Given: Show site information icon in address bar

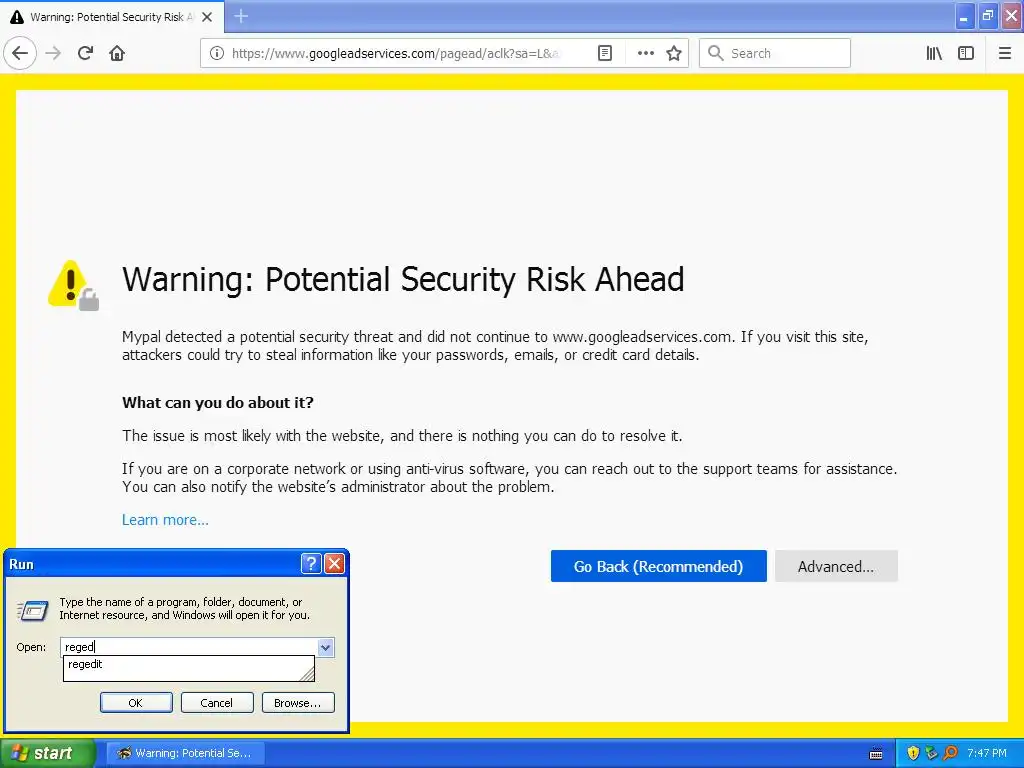Looking at the screenshot, I should click(x=216, y=54).
